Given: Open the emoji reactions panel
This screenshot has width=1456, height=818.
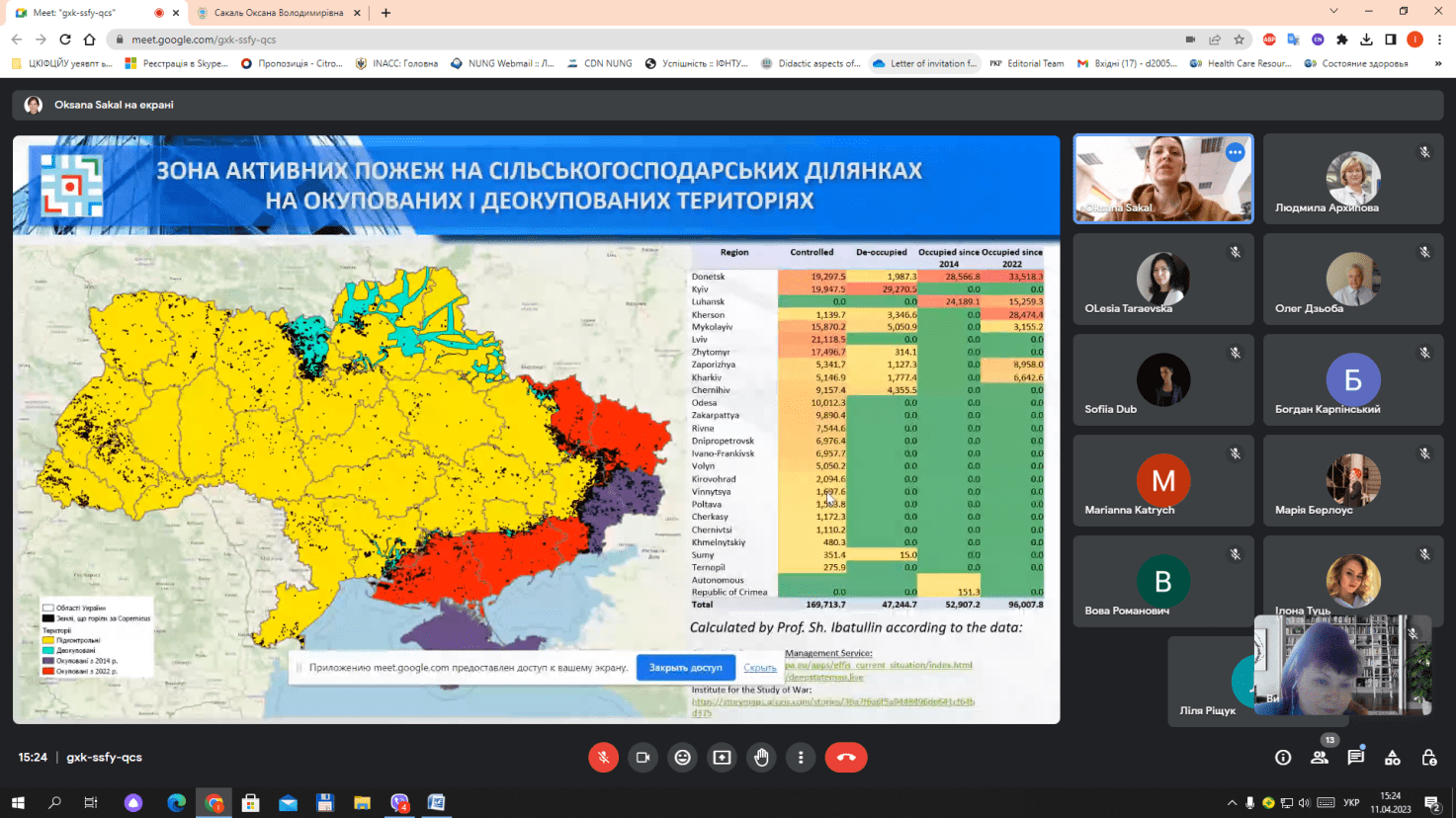Looking at the screenshot, I should tap(682, 757).
